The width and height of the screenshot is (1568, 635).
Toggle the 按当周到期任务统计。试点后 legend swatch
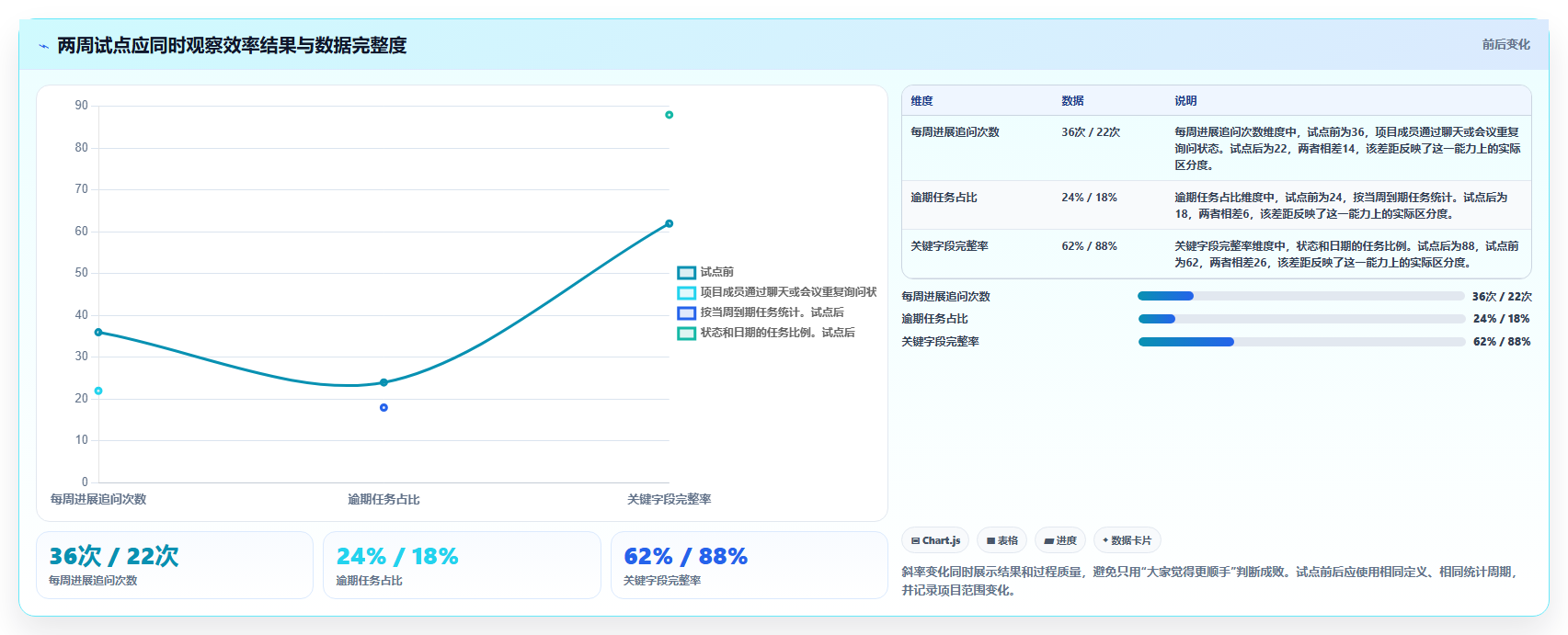686,313
